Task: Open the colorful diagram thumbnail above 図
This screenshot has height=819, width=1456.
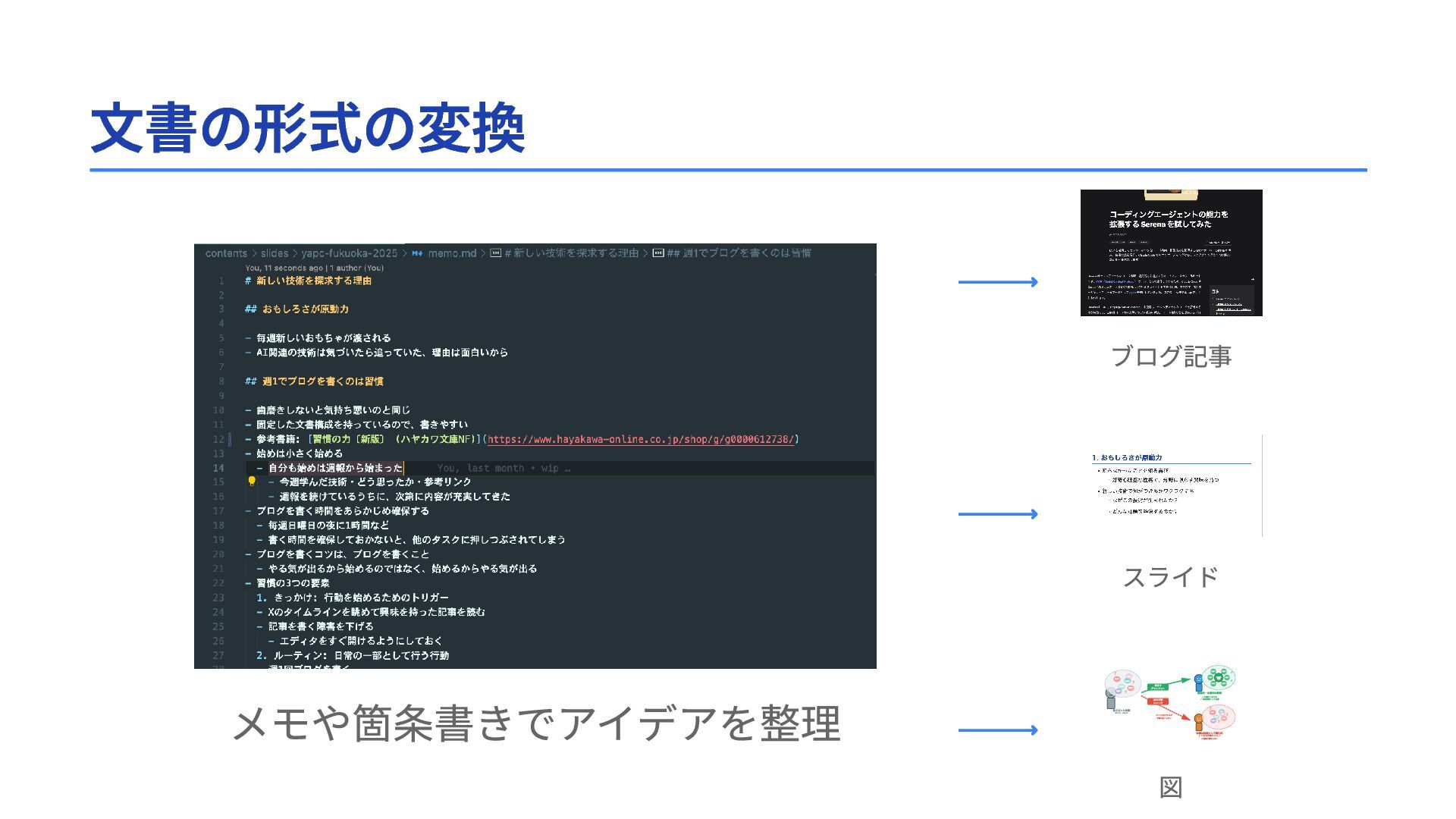Action: click(1171, 703)
